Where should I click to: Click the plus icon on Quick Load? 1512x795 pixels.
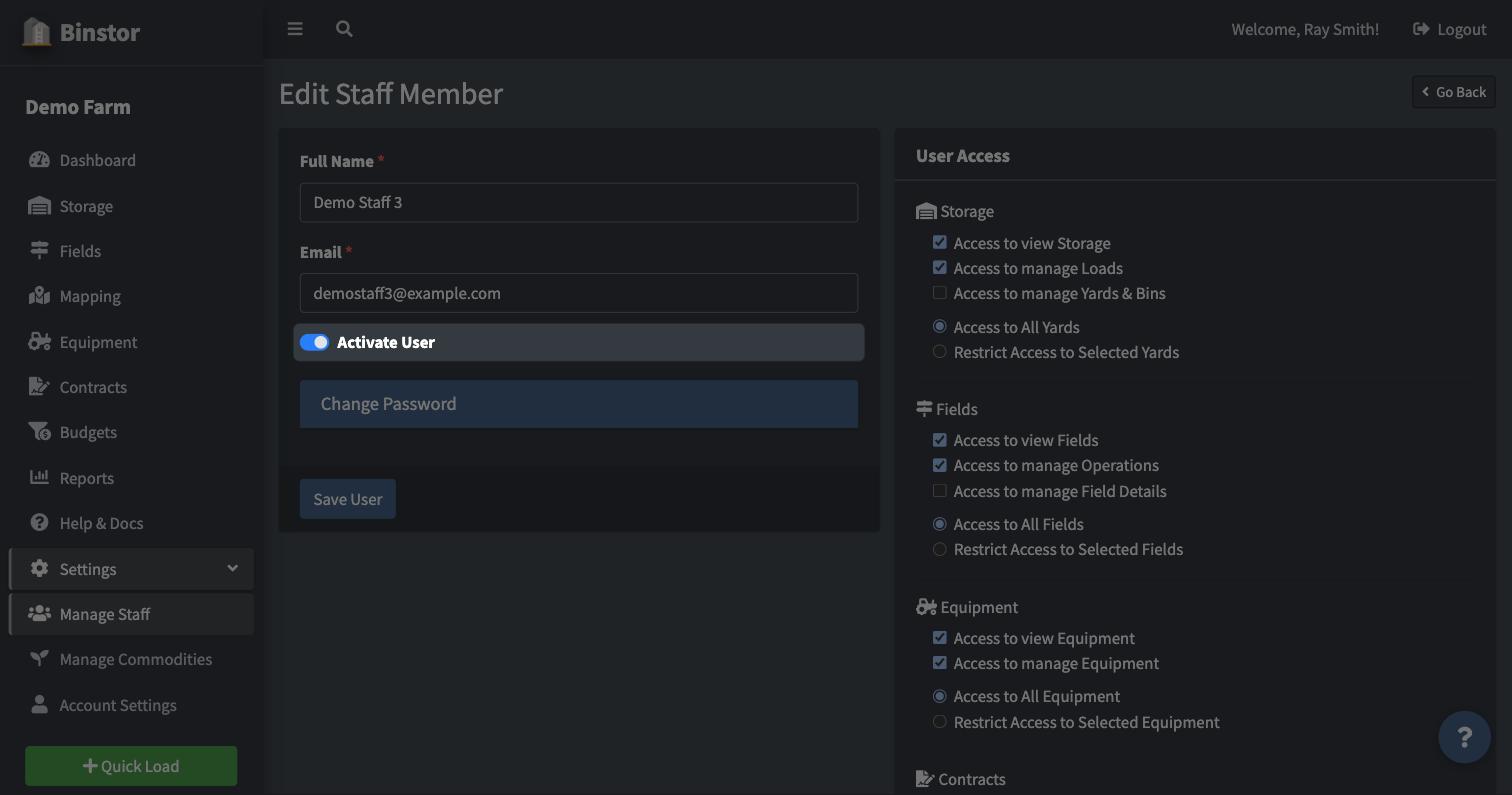point(90,766)
